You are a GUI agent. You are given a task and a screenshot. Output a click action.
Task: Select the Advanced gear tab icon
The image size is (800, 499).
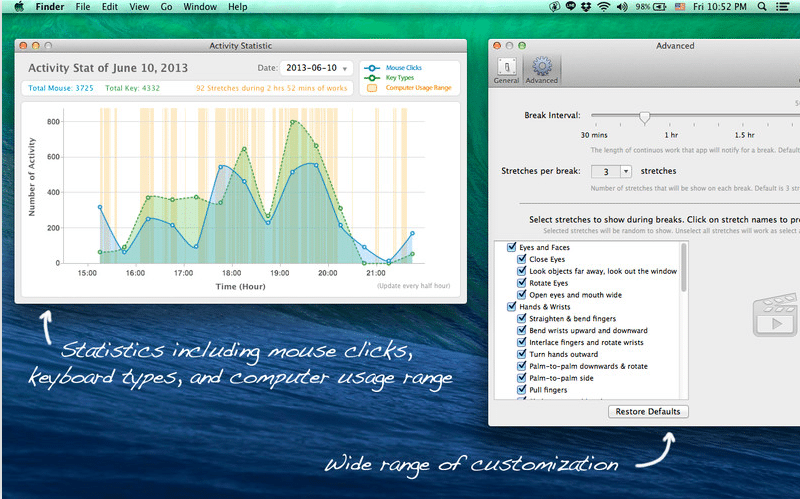542,66
